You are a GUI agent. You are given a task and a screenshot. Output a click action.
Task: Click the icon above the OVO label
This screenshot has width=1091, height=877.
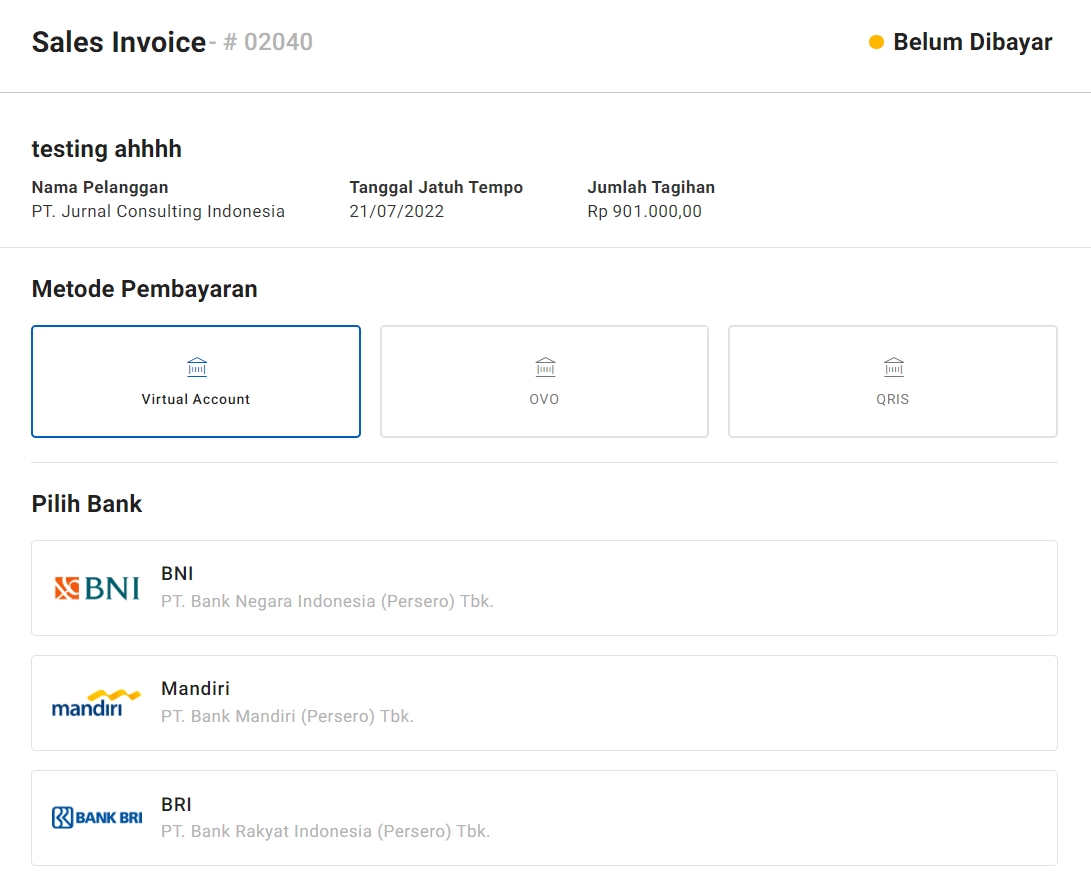click(545, 367)
